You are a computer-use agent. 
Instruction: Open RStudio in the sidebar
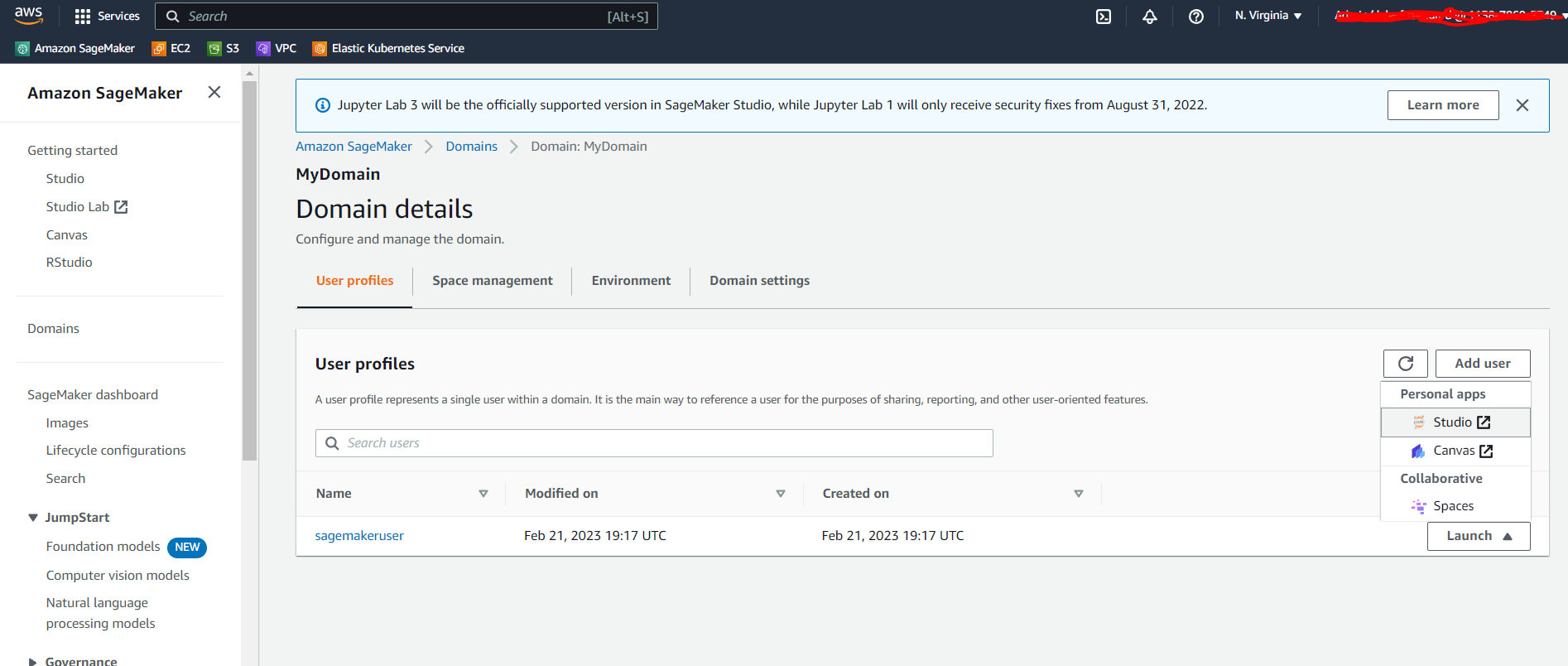point(70,263)
